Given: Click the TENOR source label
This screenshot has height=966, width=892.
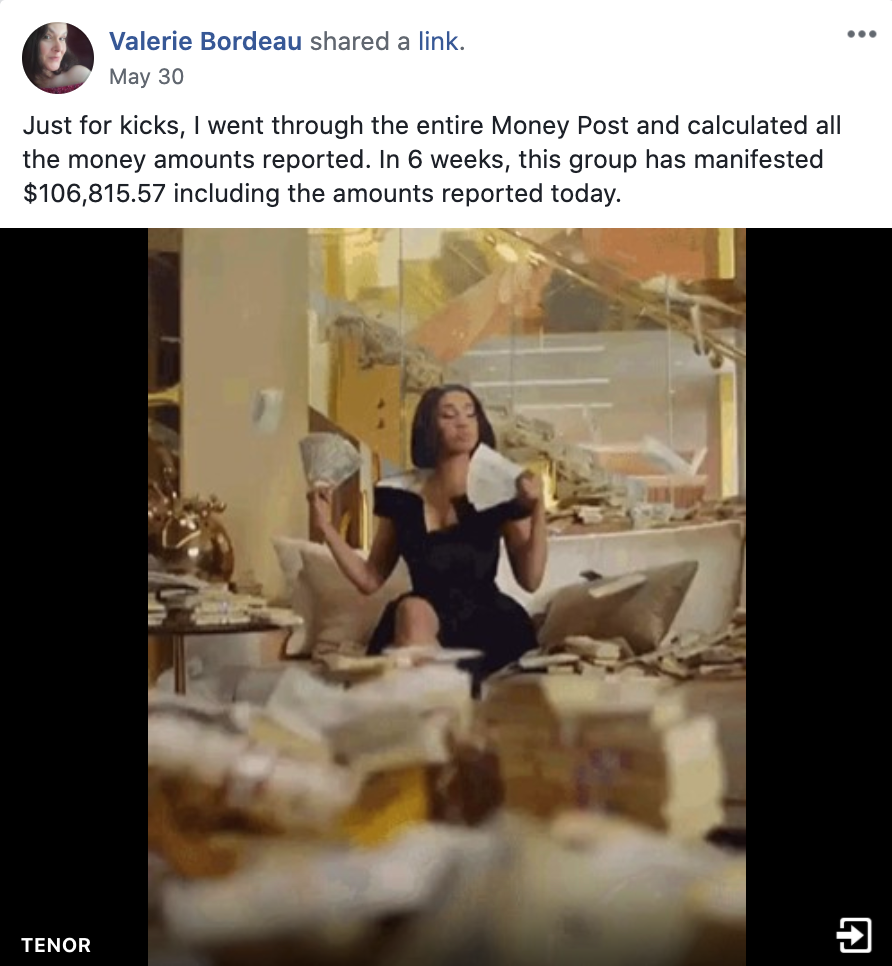Looking at the screenshot, I should (x=56, y=945).
